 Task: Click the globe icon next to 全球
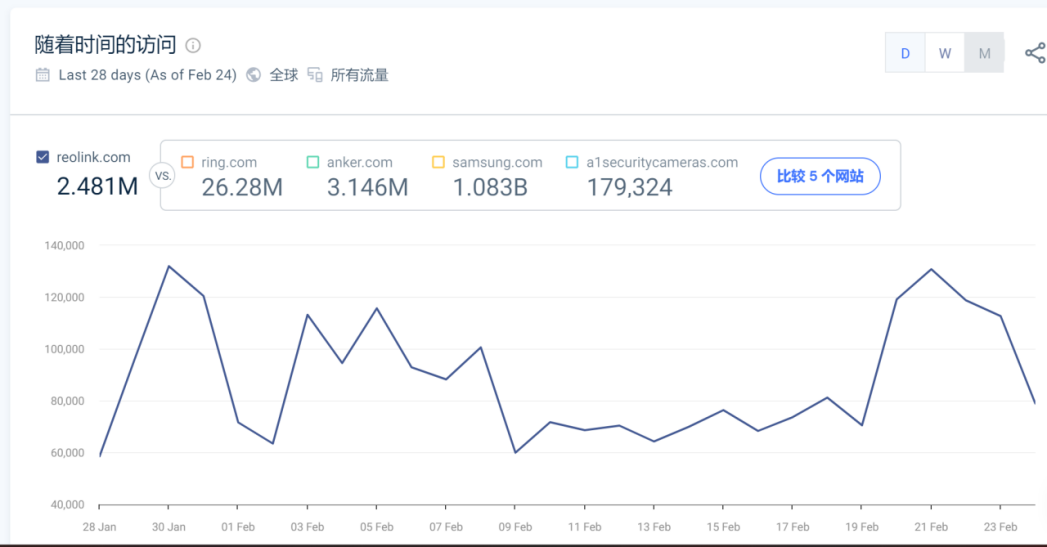tap(254, 75)
